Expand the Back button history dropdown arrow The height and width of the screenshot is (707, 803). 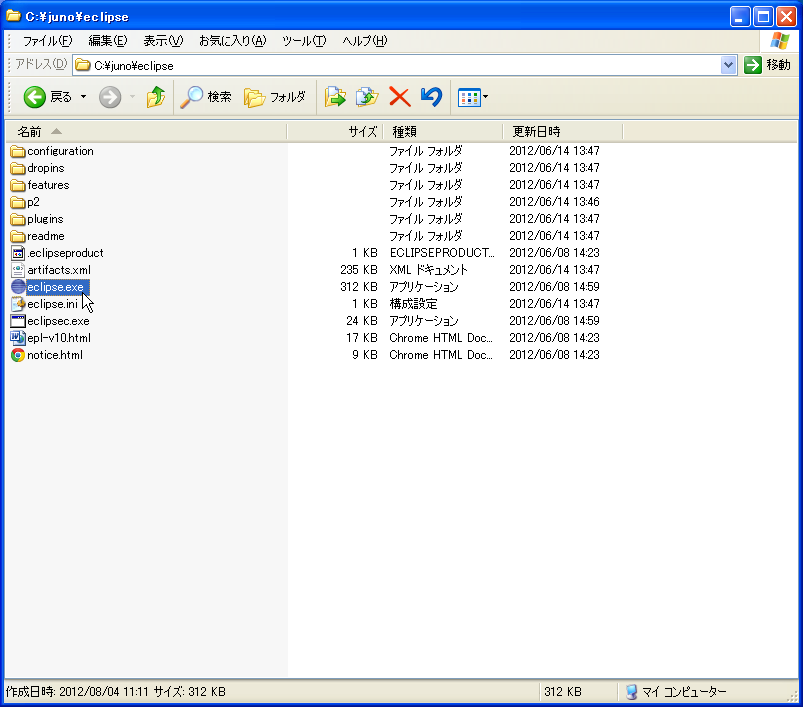83,97
